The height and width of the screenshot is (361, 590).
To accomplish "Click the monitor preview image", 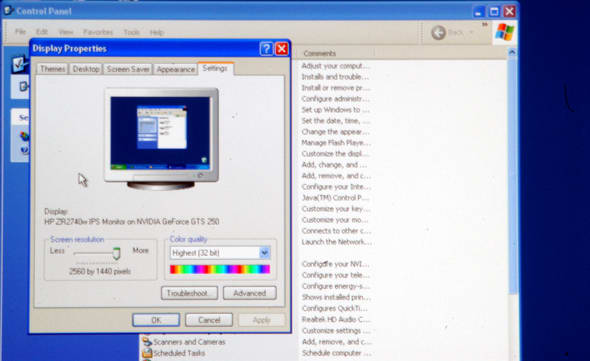I will 161,139.
